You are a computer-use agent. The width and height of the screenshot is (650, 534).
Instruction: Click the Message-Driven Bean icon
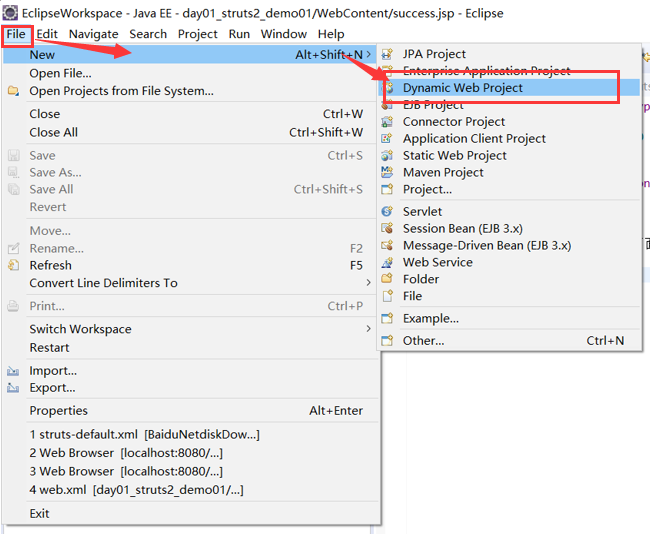[x=387, y=245]
